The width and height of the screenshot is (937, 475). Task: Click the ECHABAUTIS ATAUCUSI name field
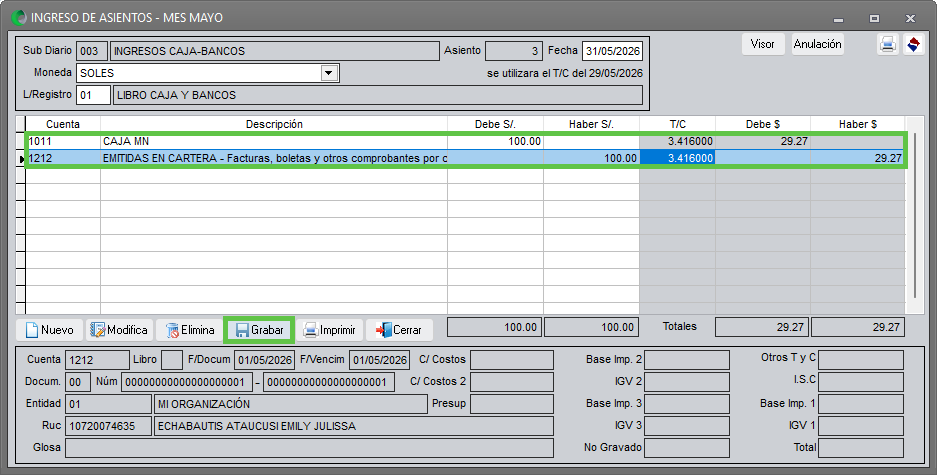coord(354,426)
